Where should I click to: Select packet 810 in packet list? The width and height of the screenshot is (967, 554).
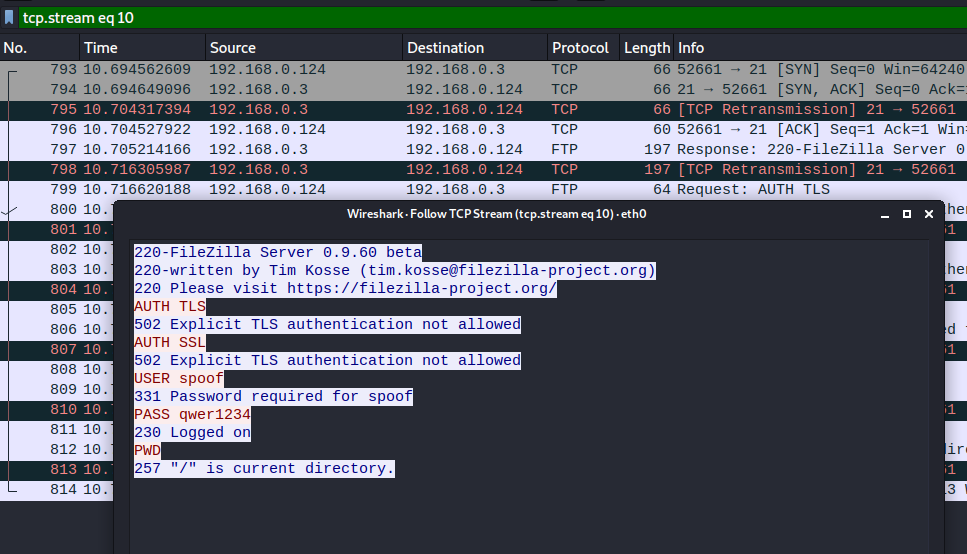(57, 410)
